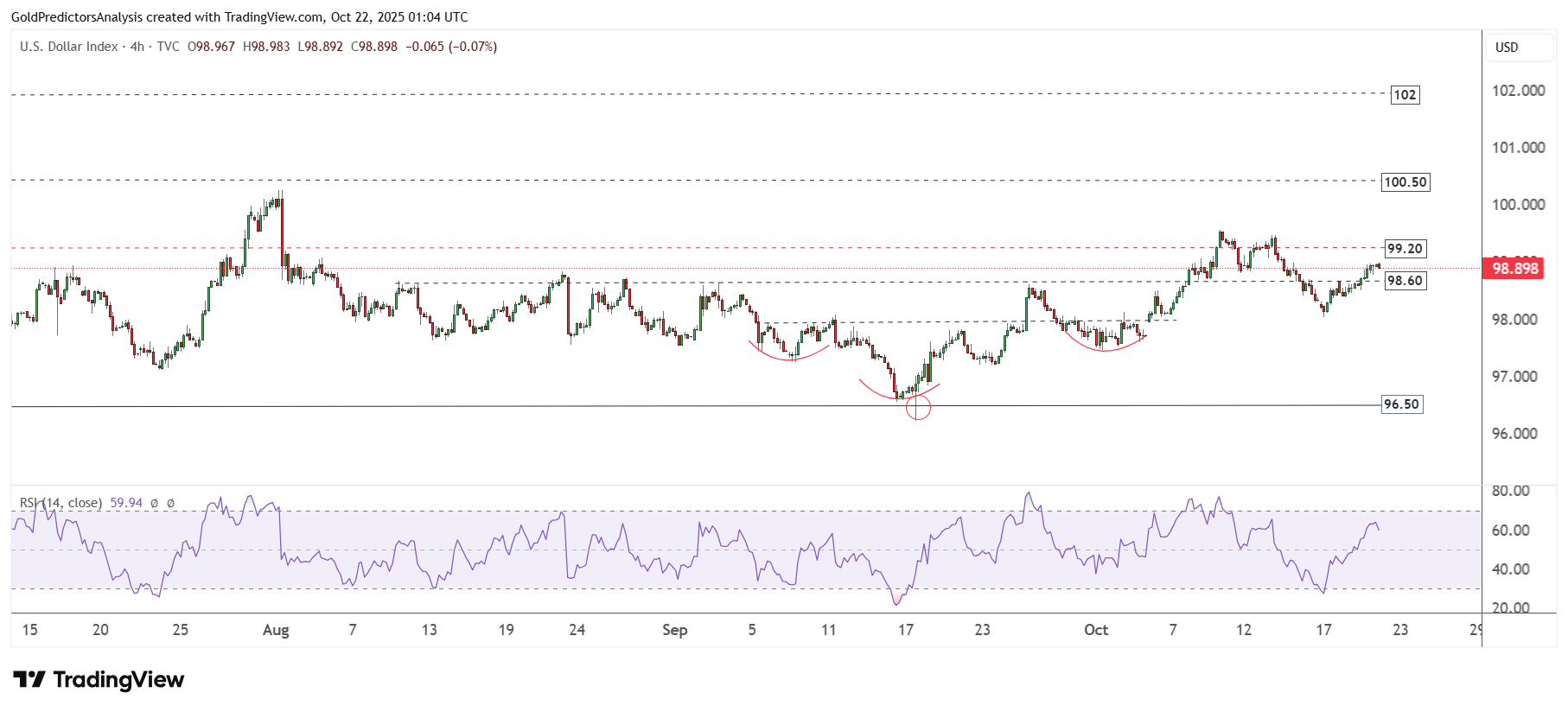Click the 98.60 level label

[x=1405, y=281]
